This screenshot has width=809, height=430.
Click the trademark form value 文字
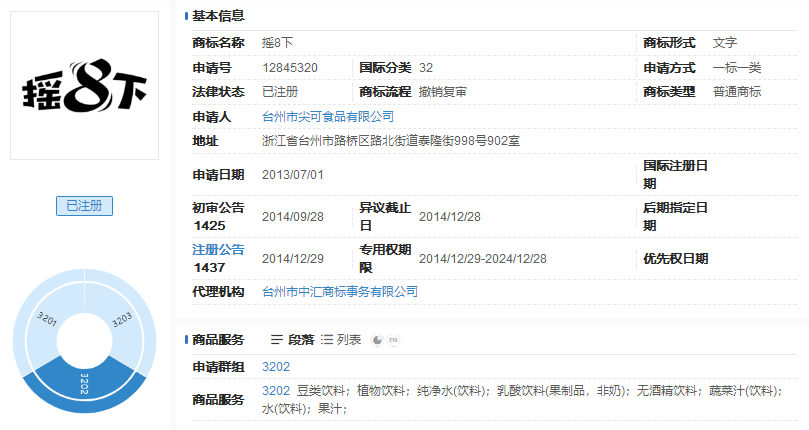click(725, 43)
